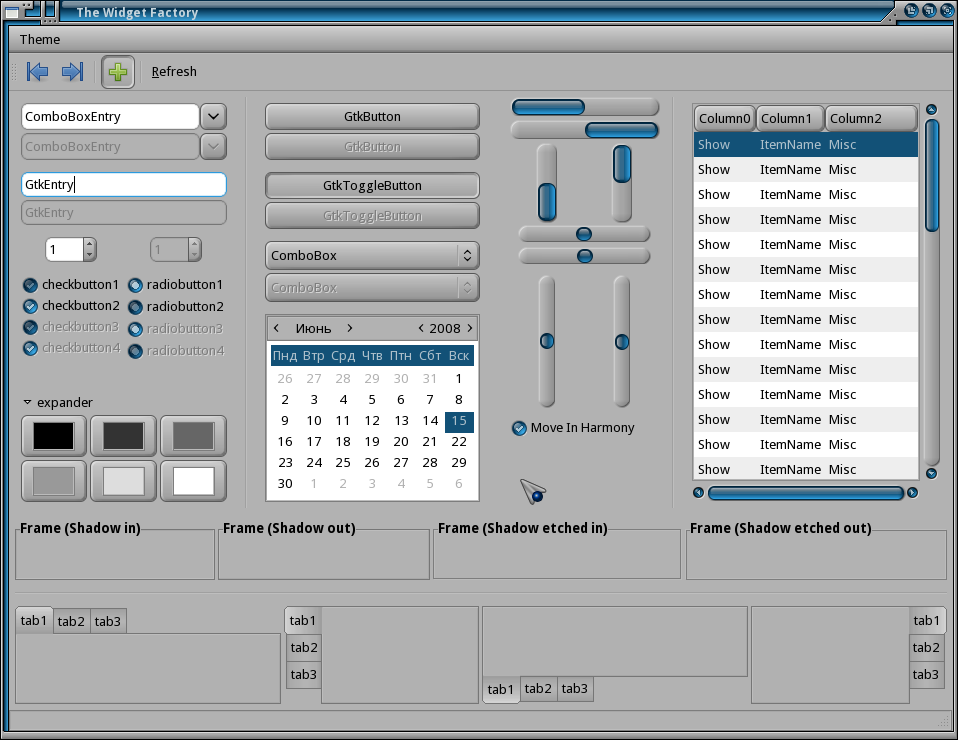Collapse the expander section
Screen dimensions: 958x740
(x=27, y=402)
